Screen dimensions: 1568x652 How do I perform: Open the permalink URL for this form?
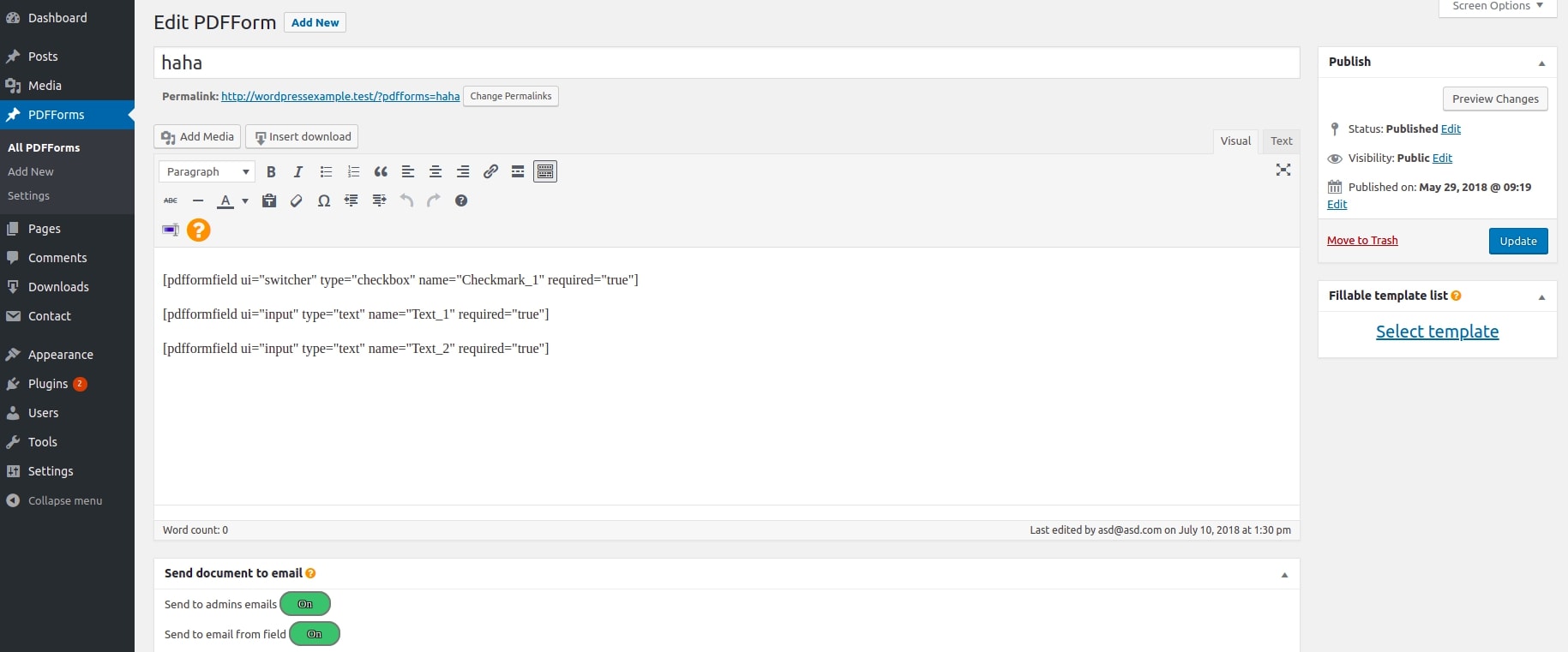[x=340, y=97]
